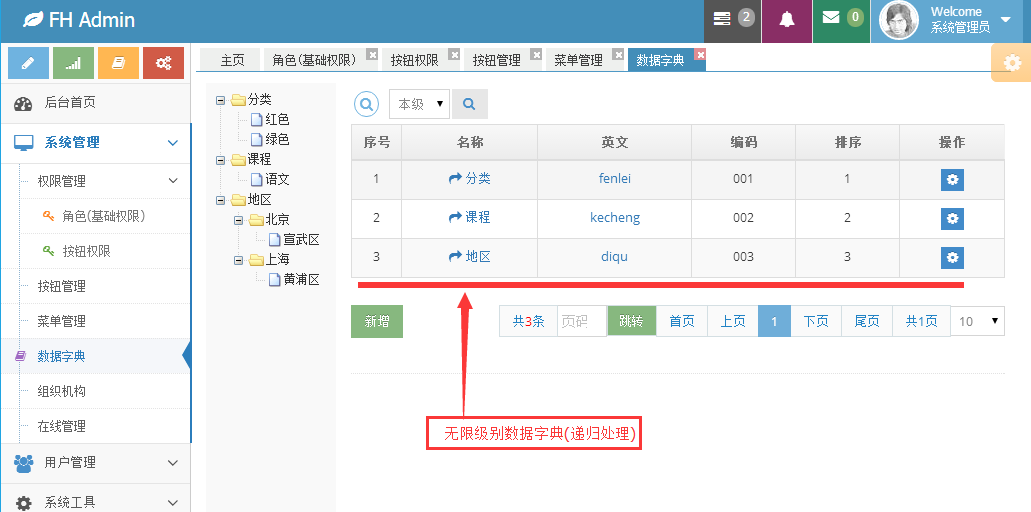Select 黄浦区 in the tree

[x=301, y=280]
